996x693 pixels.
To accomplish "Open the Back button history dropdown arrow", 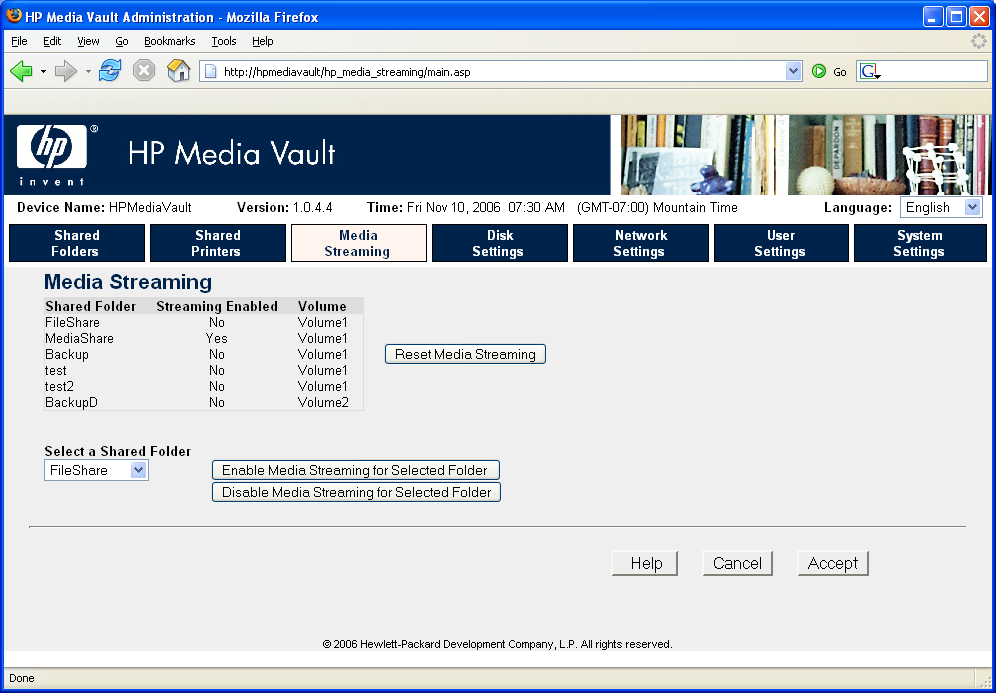I will 43,72.
